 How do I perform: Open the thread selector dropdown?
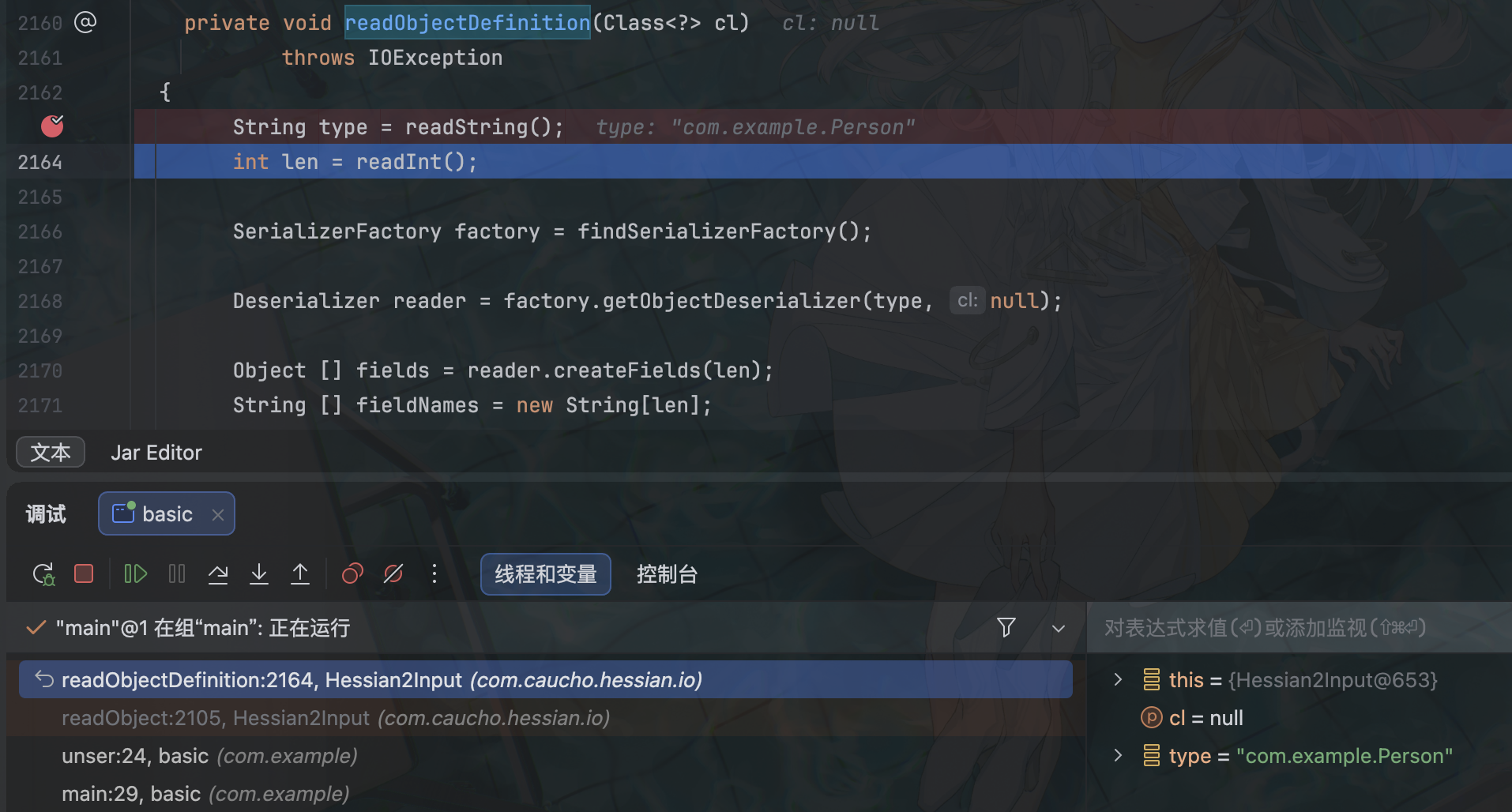(x=1059, y=629)
